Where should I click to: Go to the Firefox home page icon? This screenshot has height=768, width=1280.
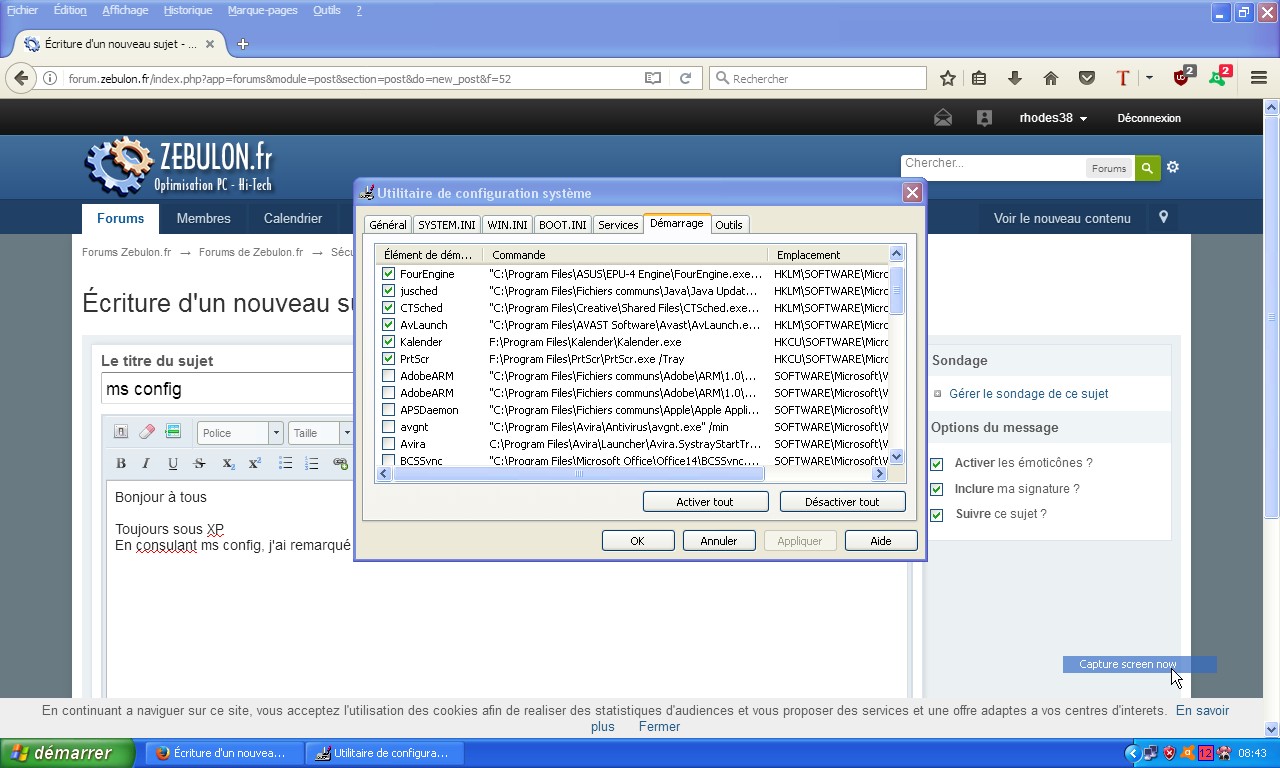(x=1050, y=78)
